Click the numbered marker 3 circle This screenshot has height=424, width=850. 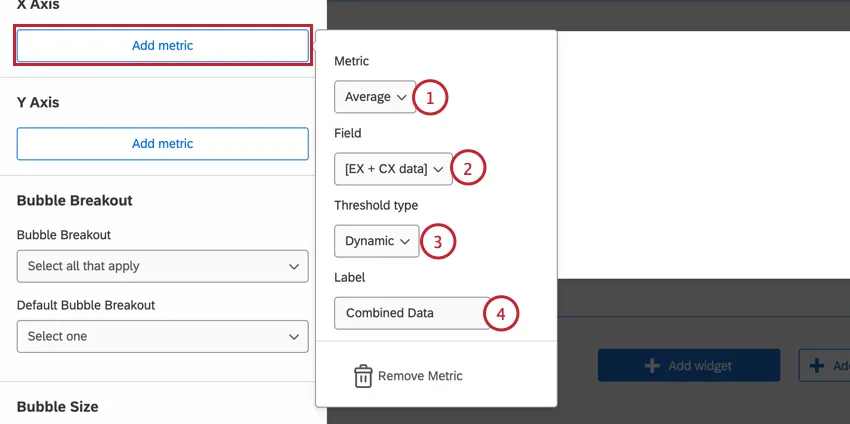(438, 241)
